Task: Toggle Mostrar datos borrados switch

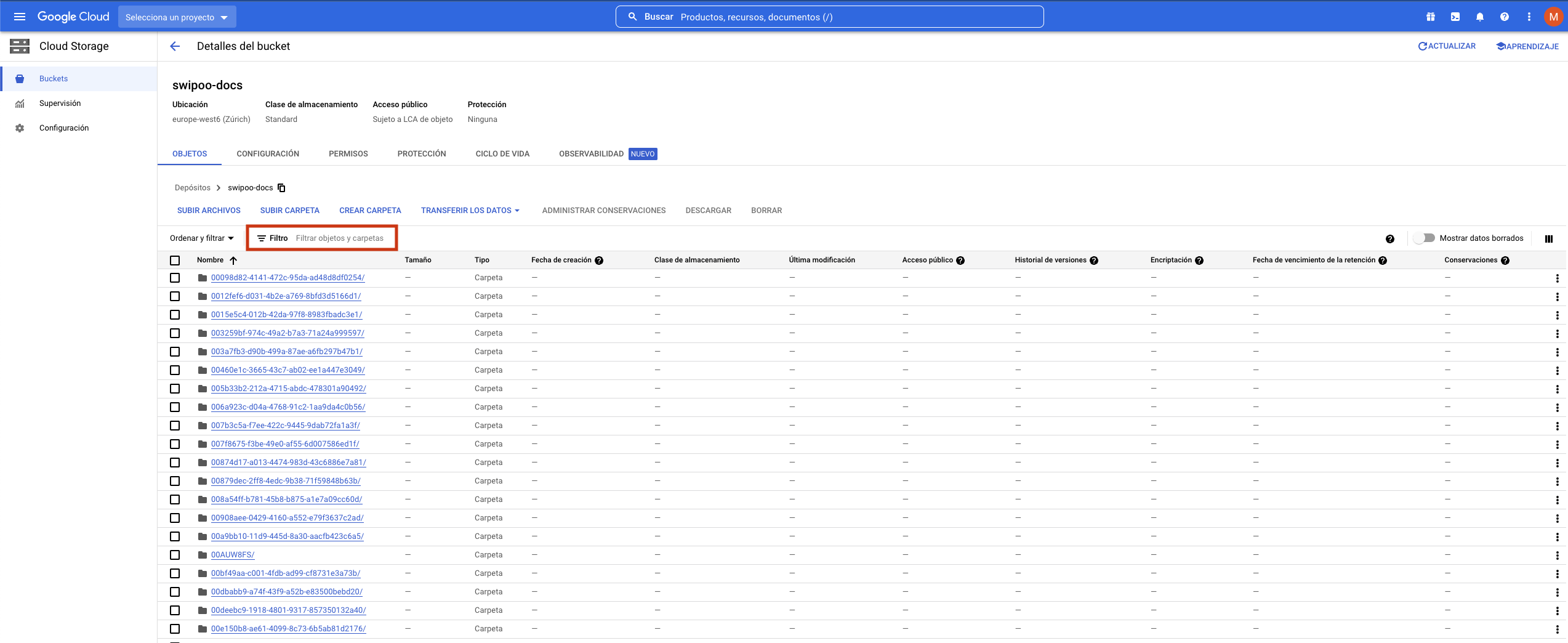Action: (1424, 238)
